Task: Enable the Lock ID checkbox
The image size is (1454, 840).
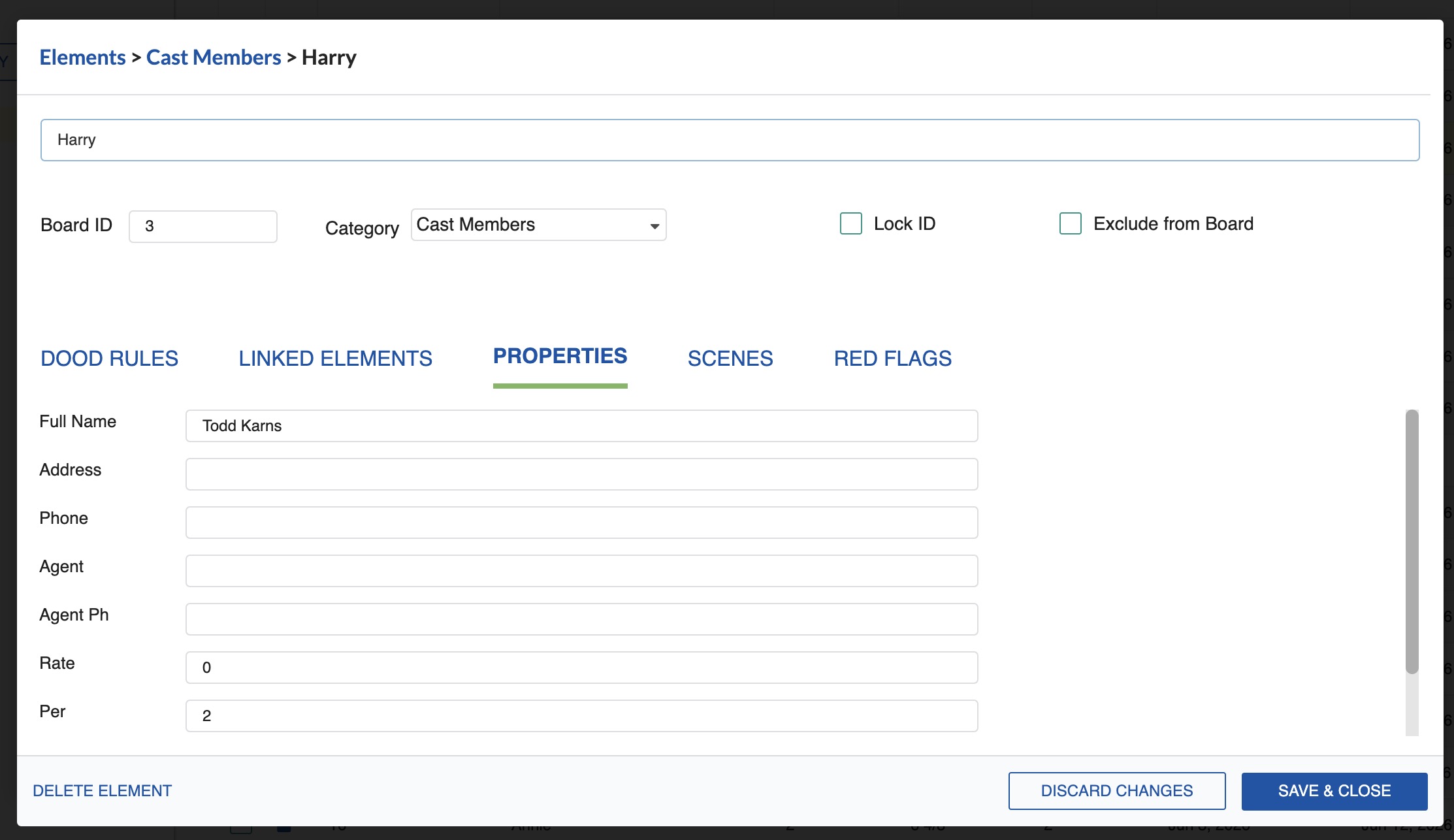Action: pyautogui.click(x=850, y=223)
